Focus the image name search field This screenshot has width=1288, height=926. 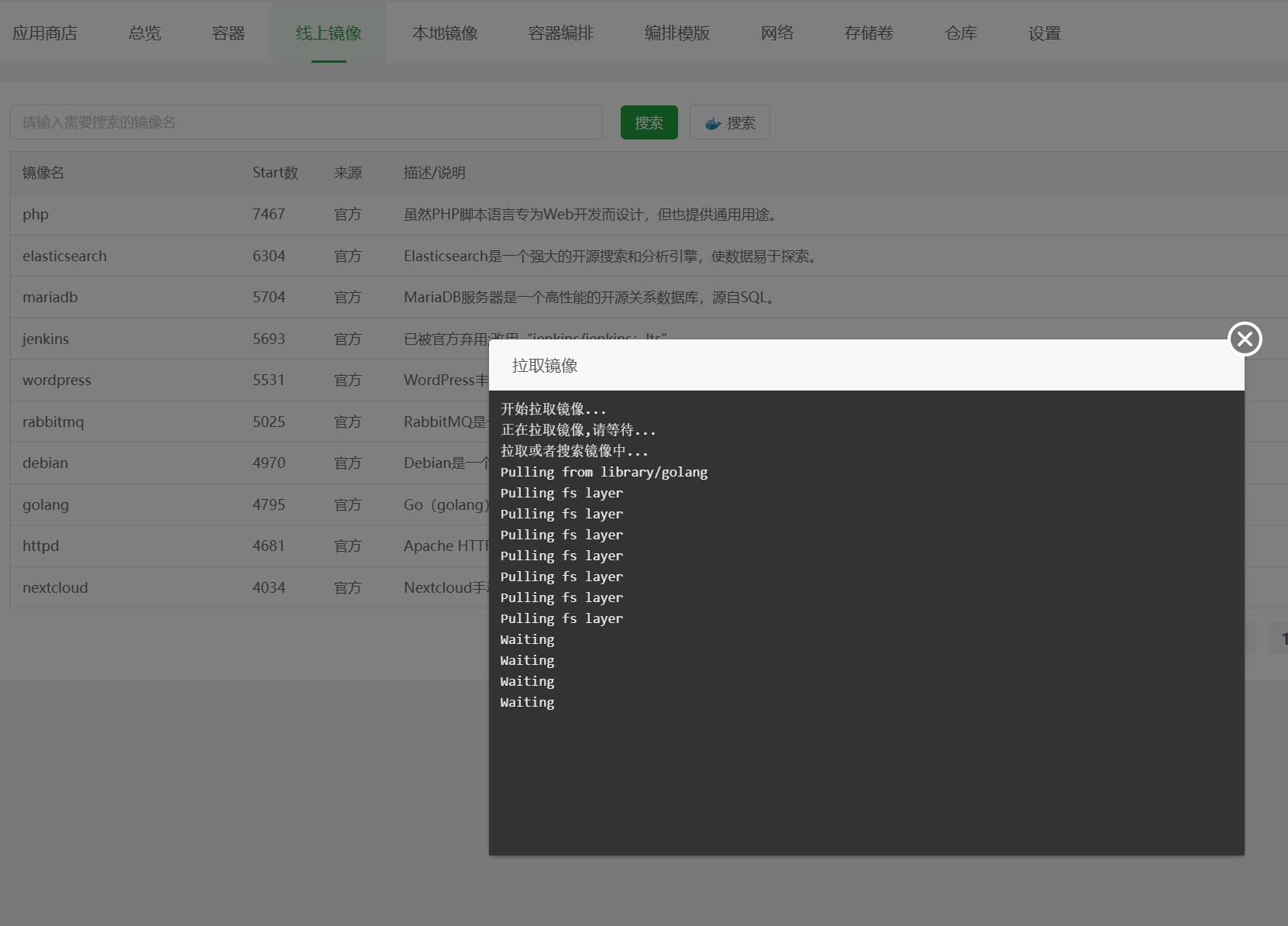(x=306, y=122)
